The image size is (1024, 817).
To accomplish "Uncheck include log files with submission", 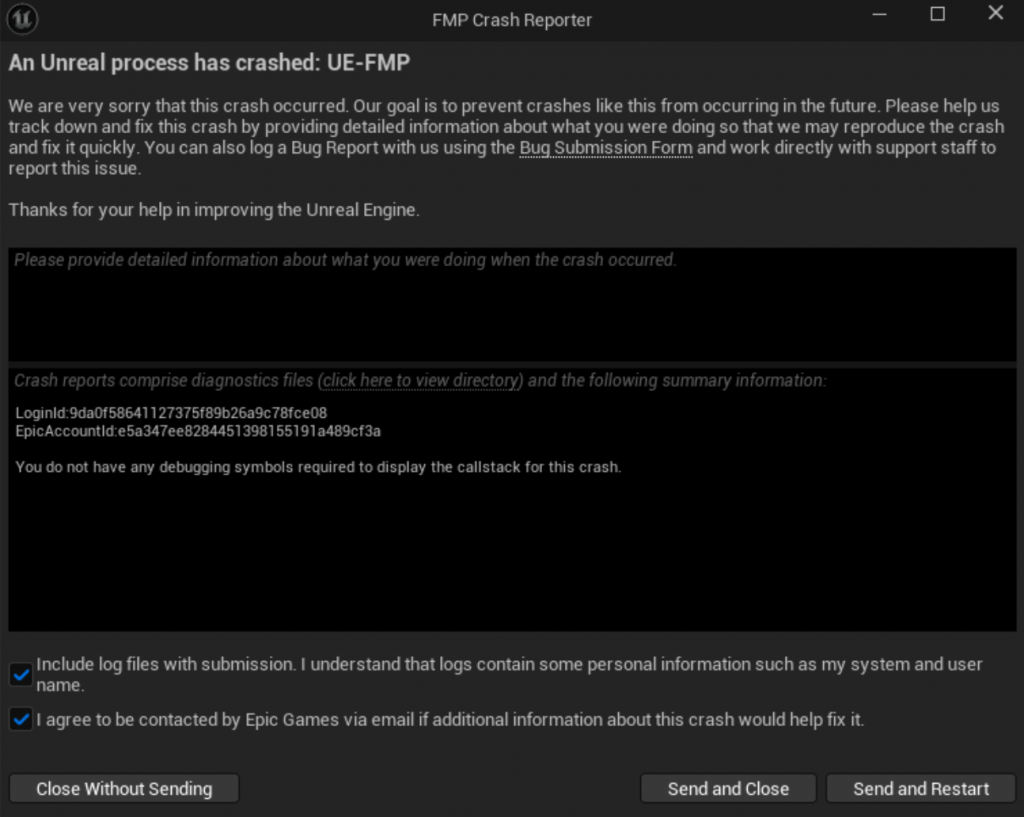I will 21,674.
